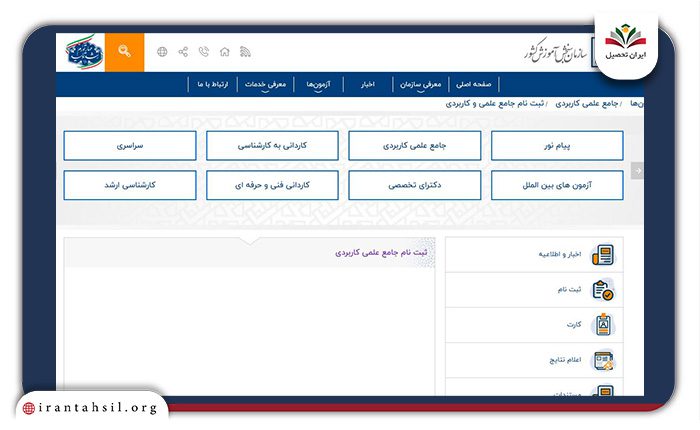Image resolution: width=700 pixels, height=430 pixels.
Task: Select کاردانی به کارشناسی button
Action: point(272,146)
